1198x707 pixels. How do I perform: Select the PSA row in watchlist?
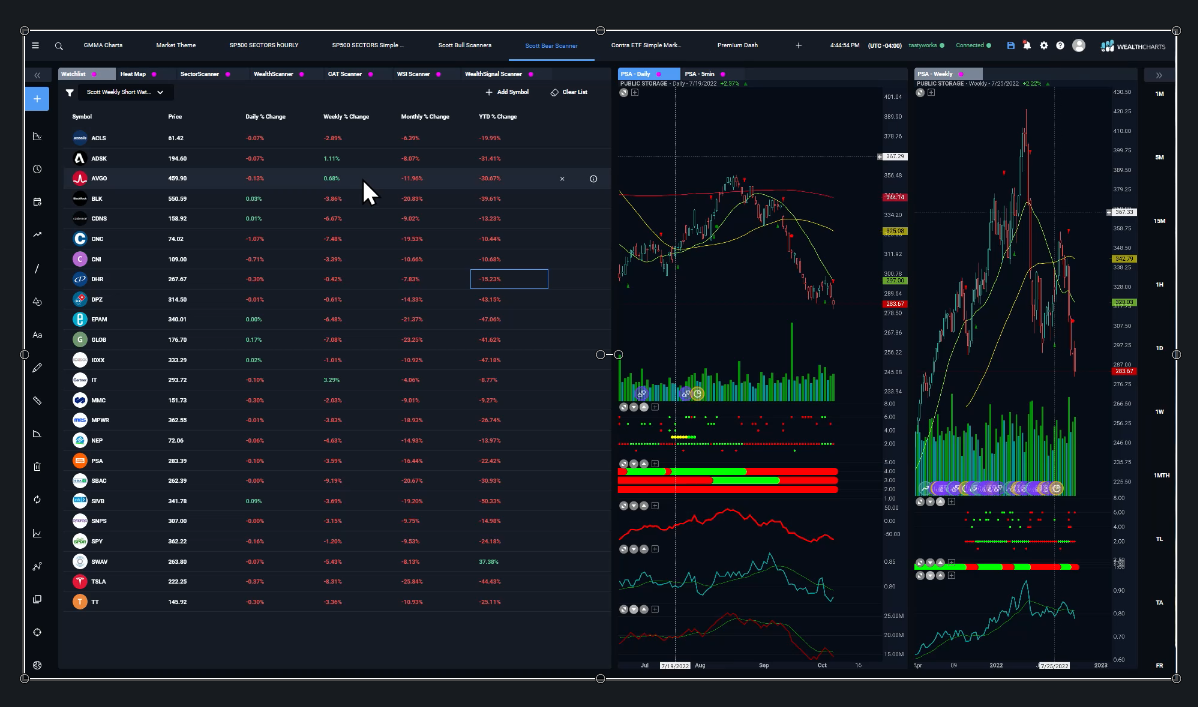point(336,461)
